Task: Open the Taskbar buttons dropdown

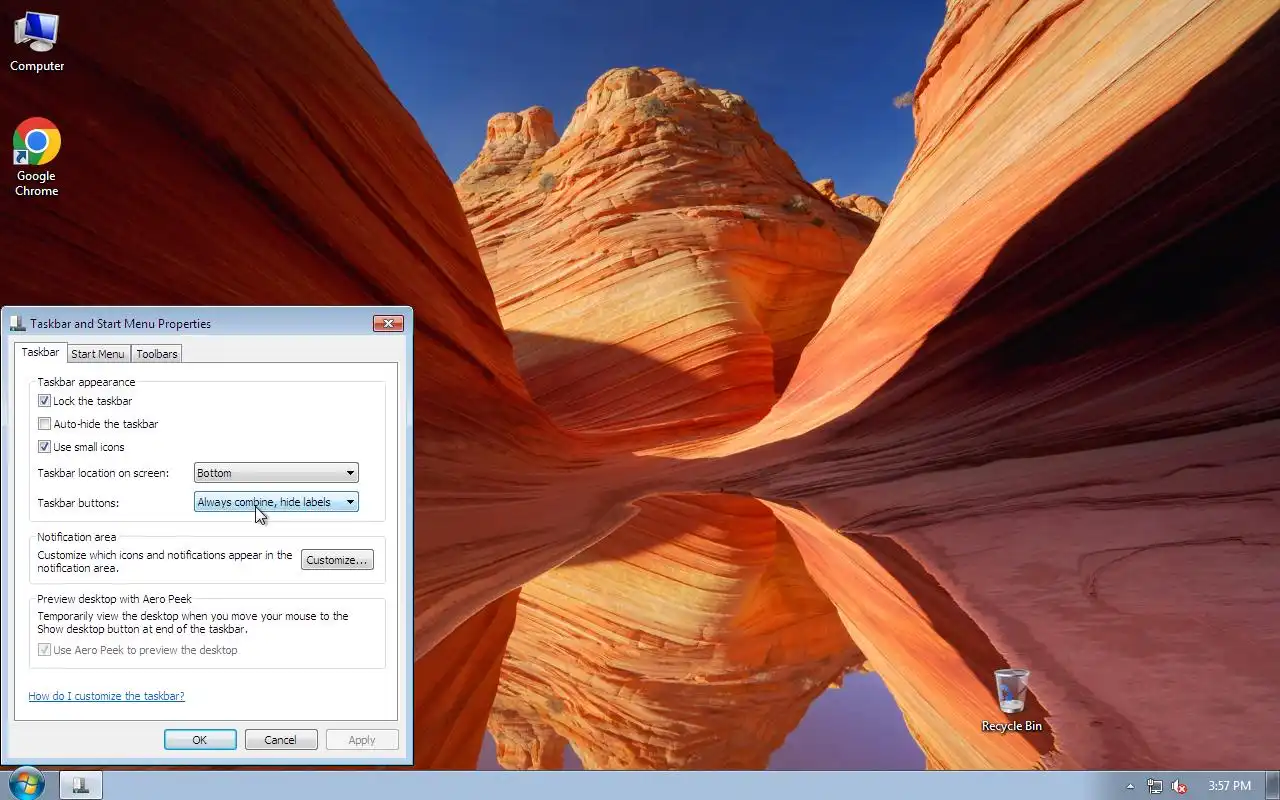Action: 276,502
